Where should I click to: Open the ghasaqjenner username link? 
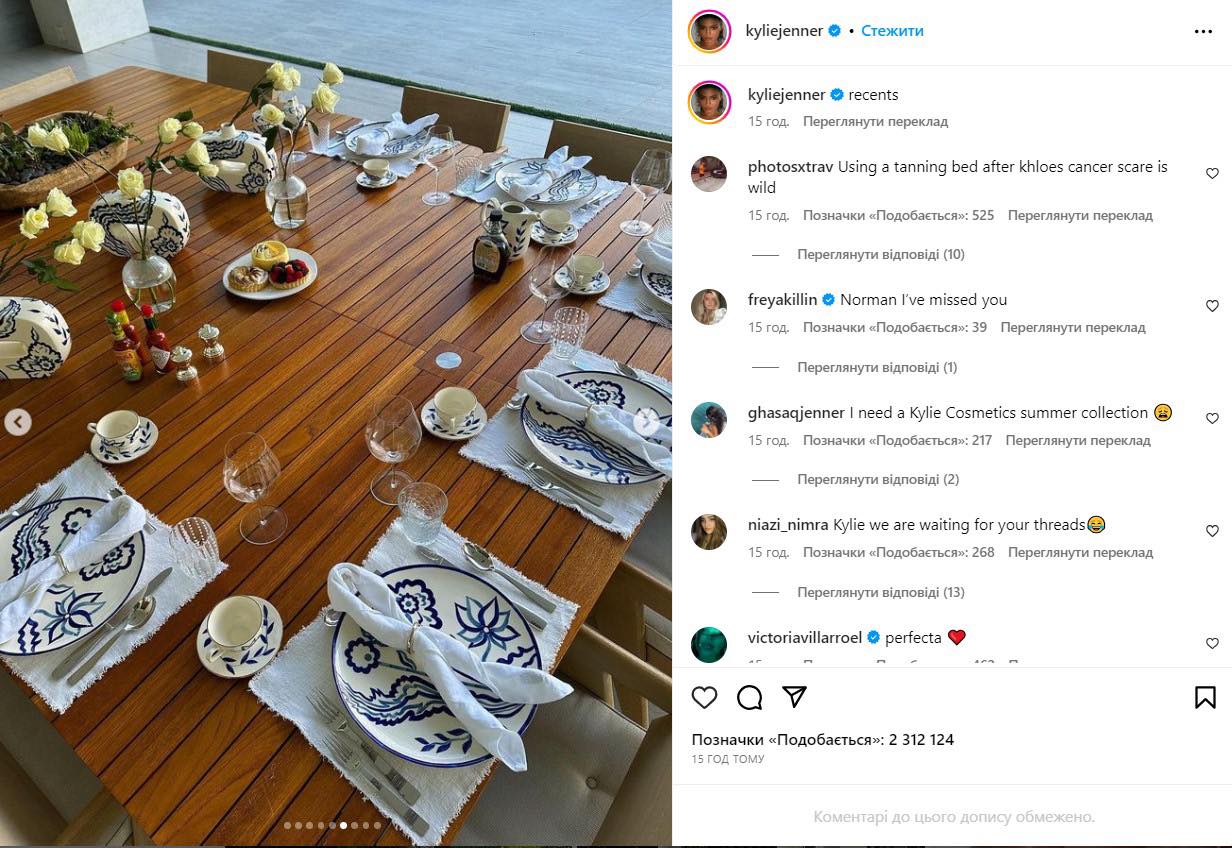[x=795, y=412]
